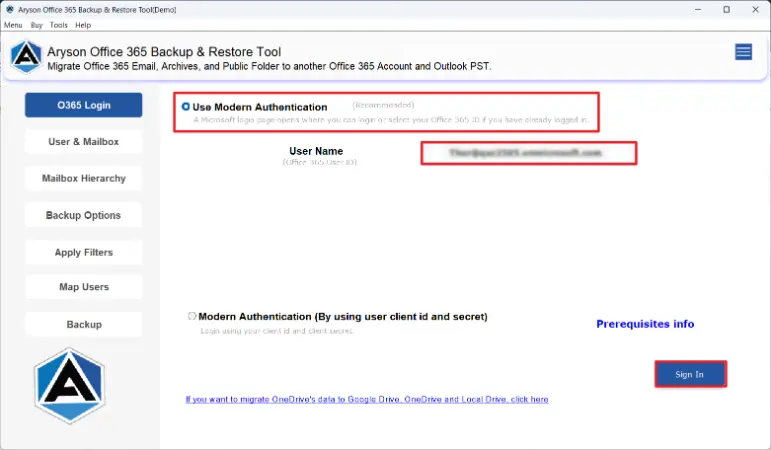Open Apply Filters step
This screenshot has width=771, height=450.
point(84,252)
